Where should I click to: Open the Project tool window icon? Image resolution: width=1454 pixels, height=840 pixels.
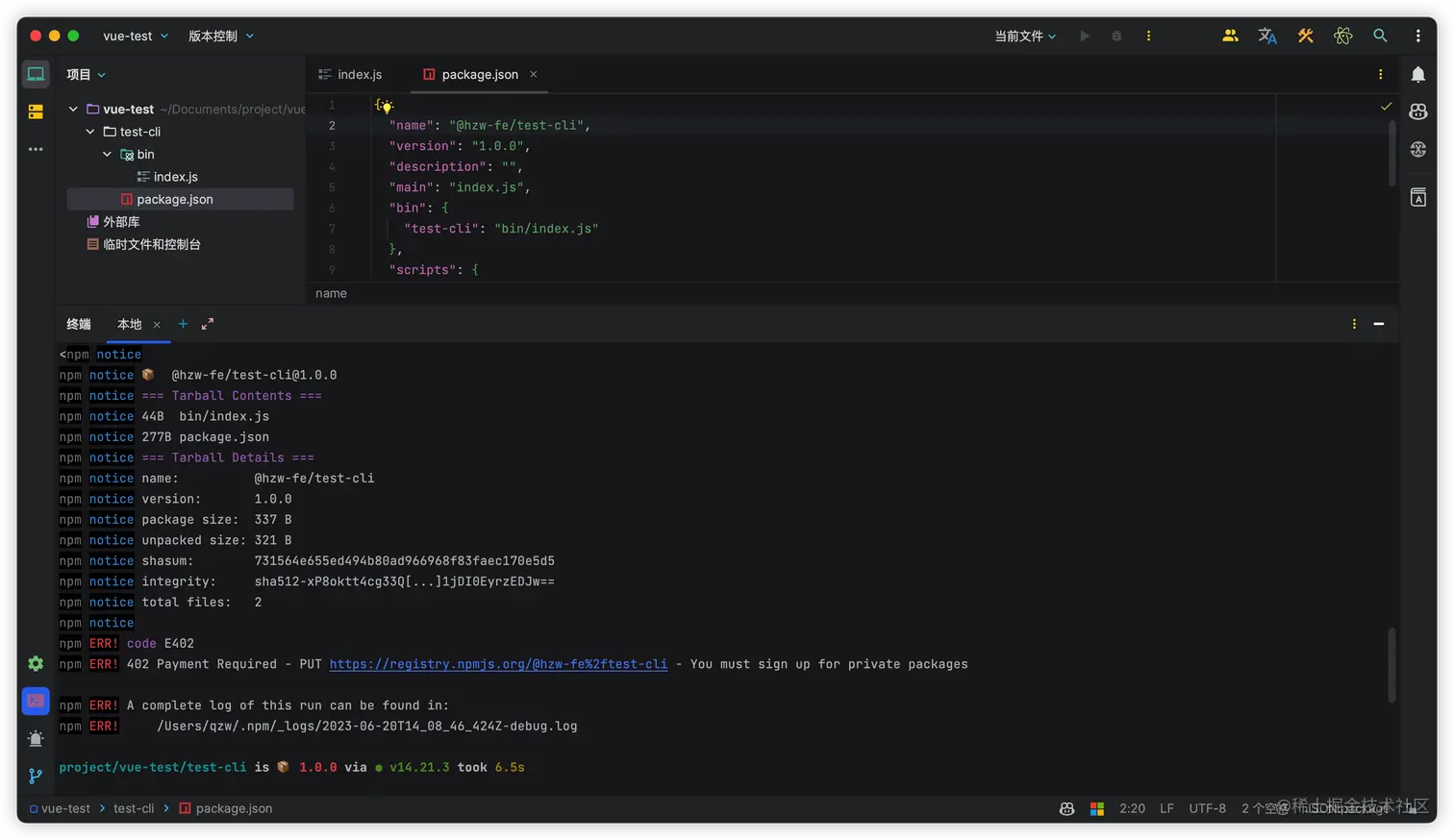pyautogui.click(x=36, y=74)
